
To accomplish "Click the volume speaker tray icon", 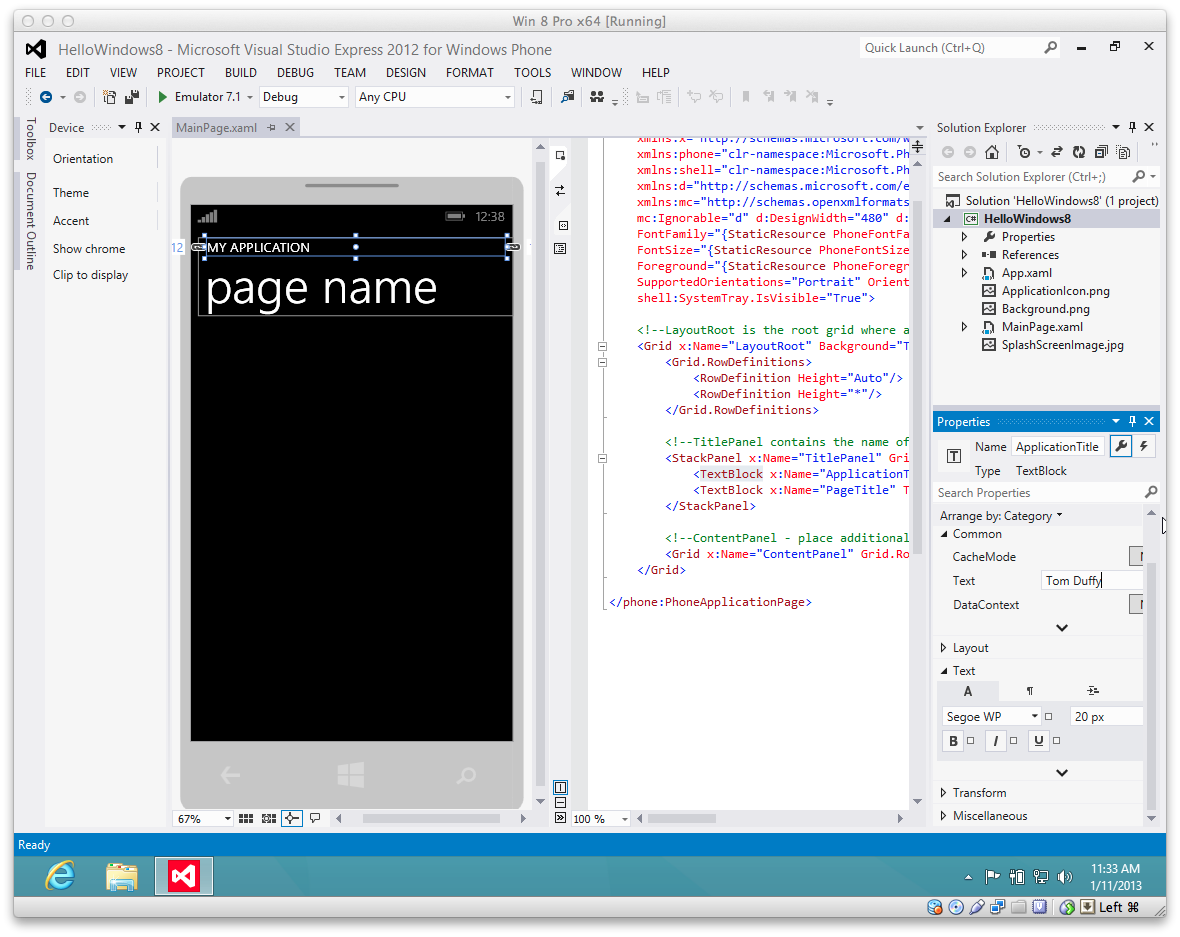I will (1065, 877).
